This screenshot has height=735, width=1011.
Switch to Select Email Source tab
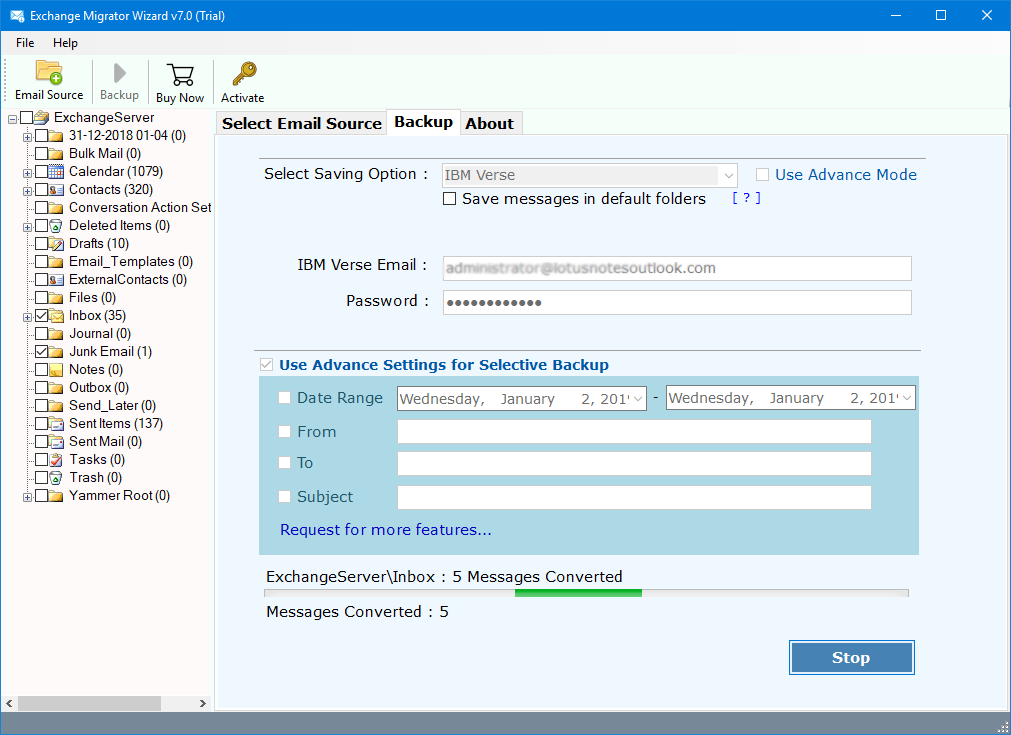pyautogui.click(x=302, y=123)
